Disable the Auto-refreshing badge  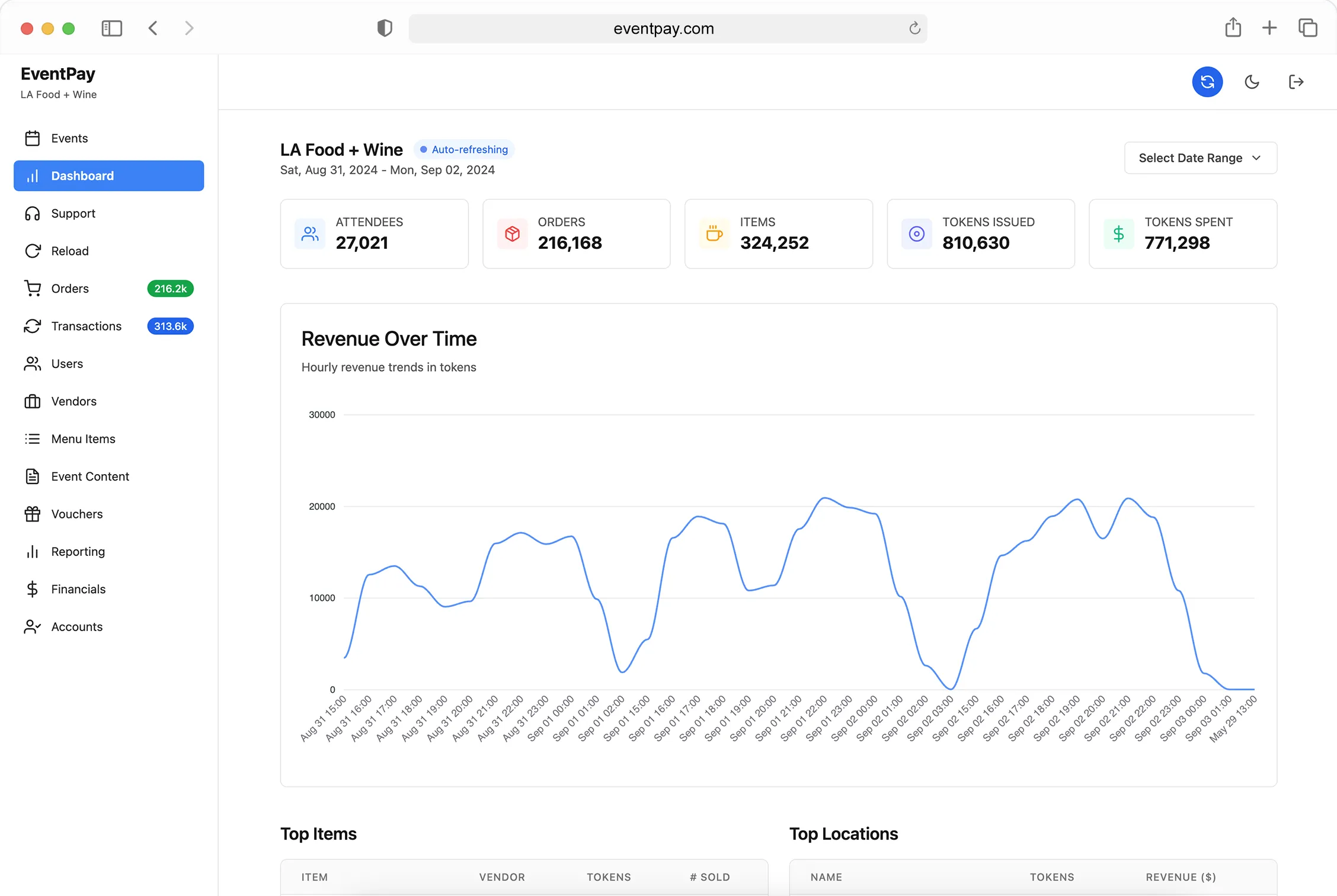pyautogui.click(x=464, y=149)
